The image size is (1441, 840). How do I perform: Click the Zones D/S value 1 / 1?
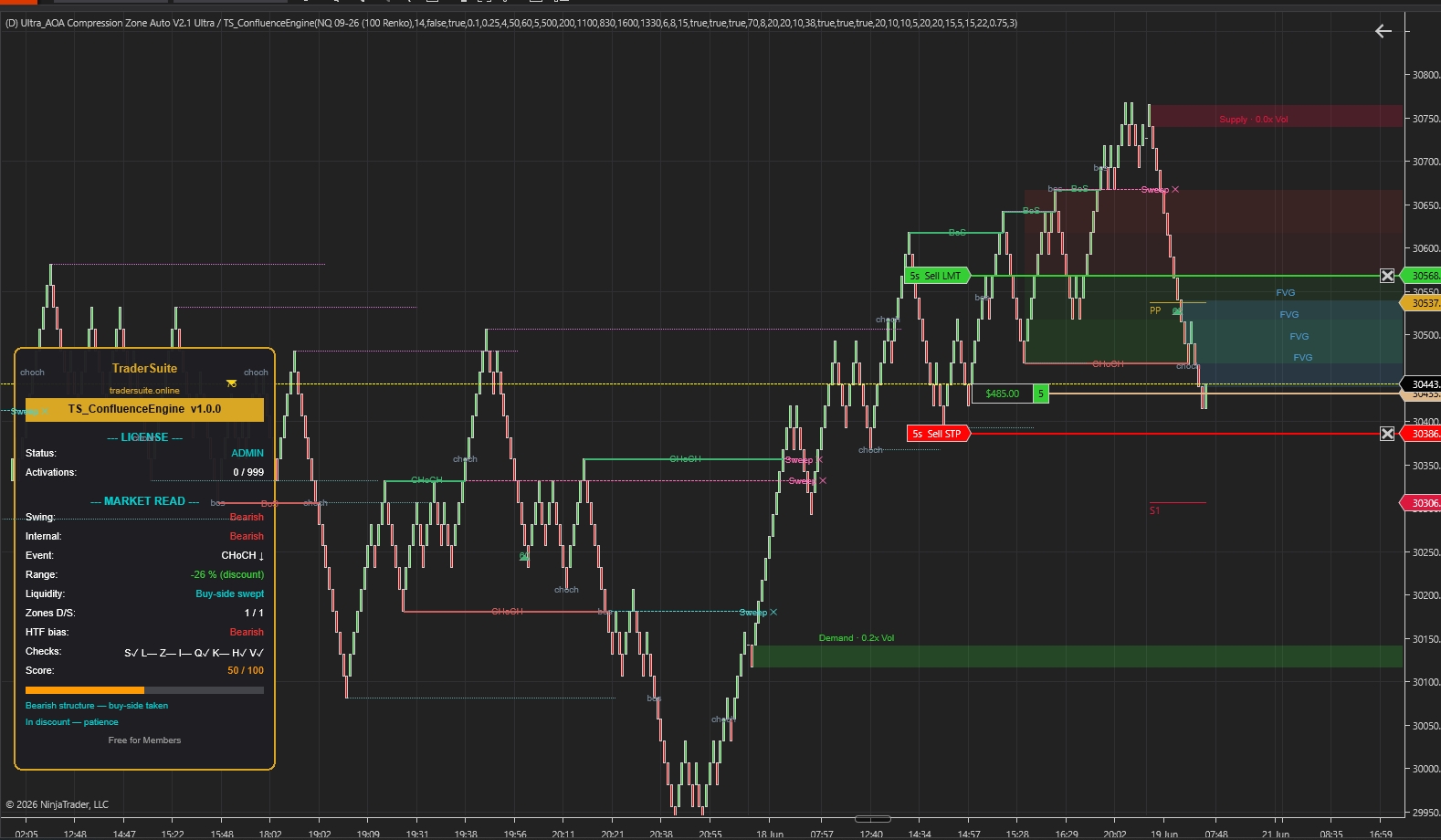point(254,613)
